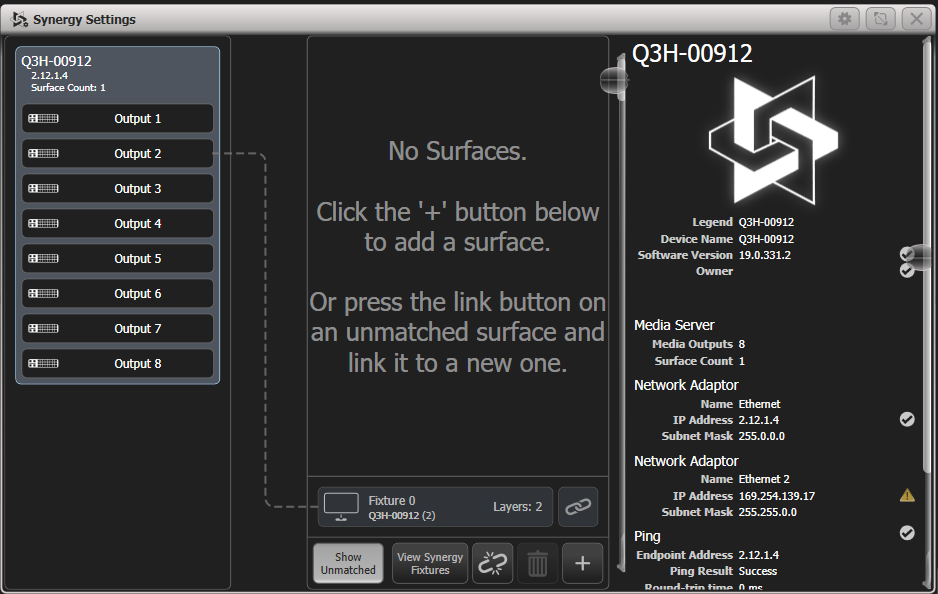The height and width of the screenshot is (594, 938).
Task: Select the Output 5 entry
Action: click(x=117, y=258)
